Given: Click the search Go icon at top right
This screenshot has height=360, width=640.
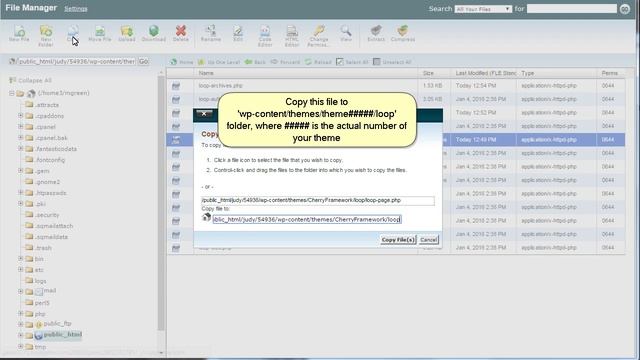Looking at the screenshot, I should [624, 9].
